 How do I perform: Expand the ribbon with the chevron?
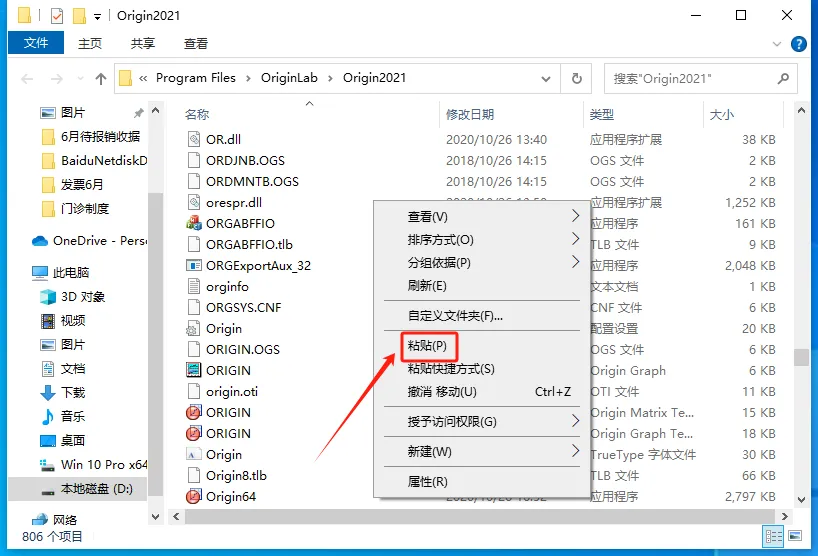777,44
